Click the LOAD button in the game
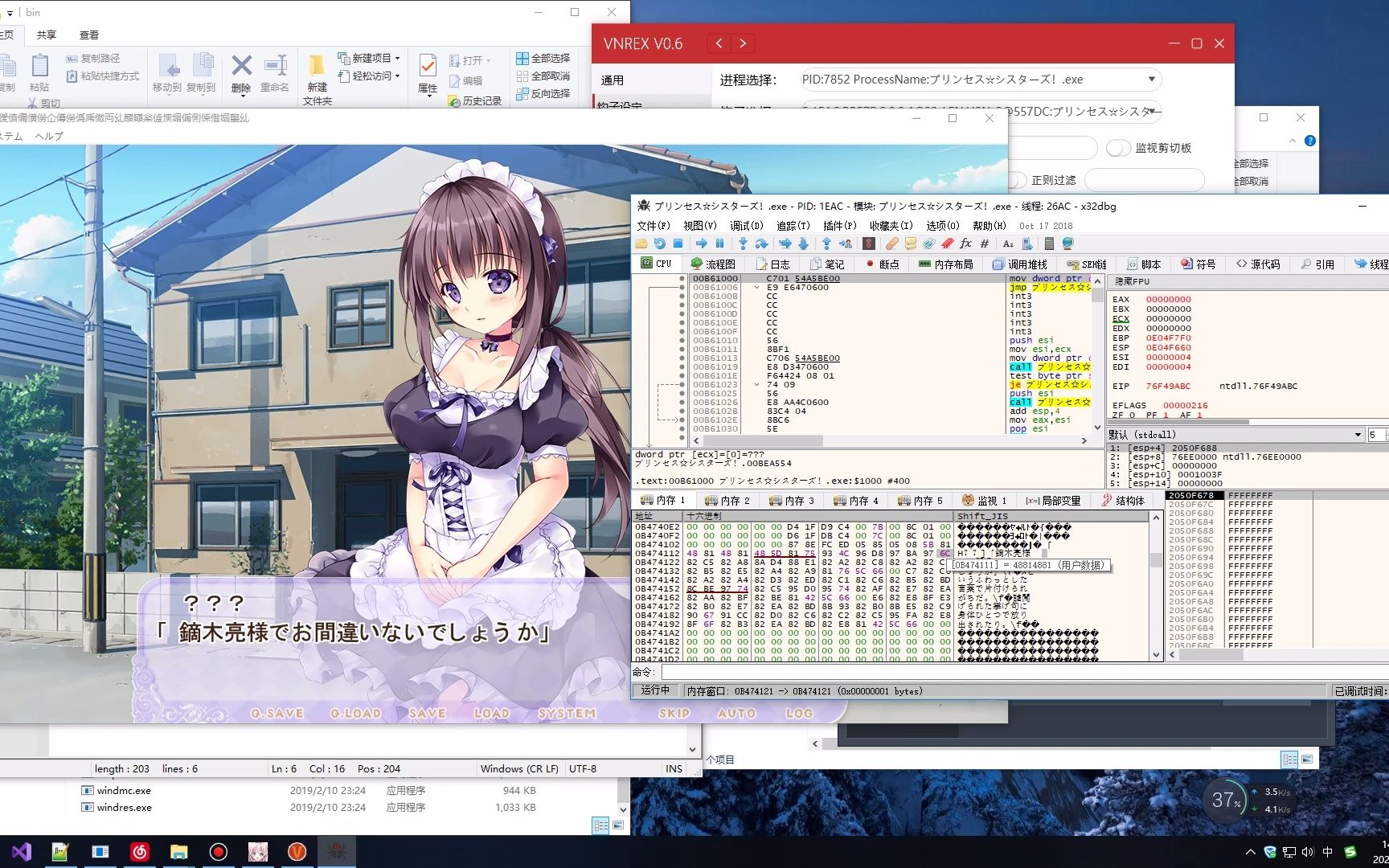This screenshot has width=1389, height=868. (x=491, y=713)
